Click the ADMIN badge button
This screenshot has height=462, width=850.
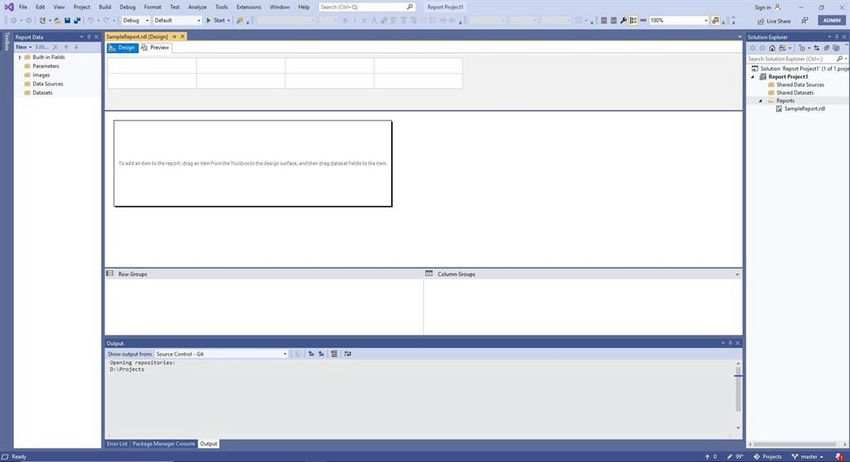[832, 21]
